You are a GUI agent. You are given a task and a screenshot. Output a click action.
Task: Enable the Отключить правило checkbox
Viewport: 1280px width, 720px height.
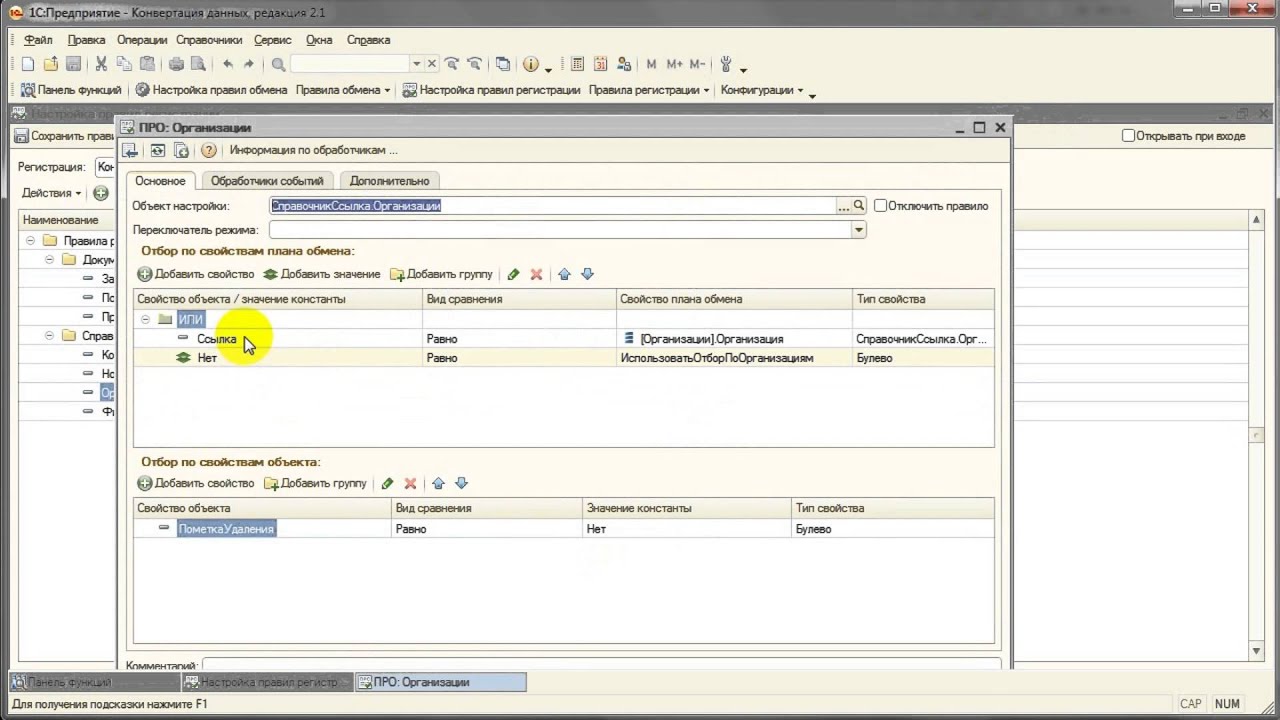(880, 206)
